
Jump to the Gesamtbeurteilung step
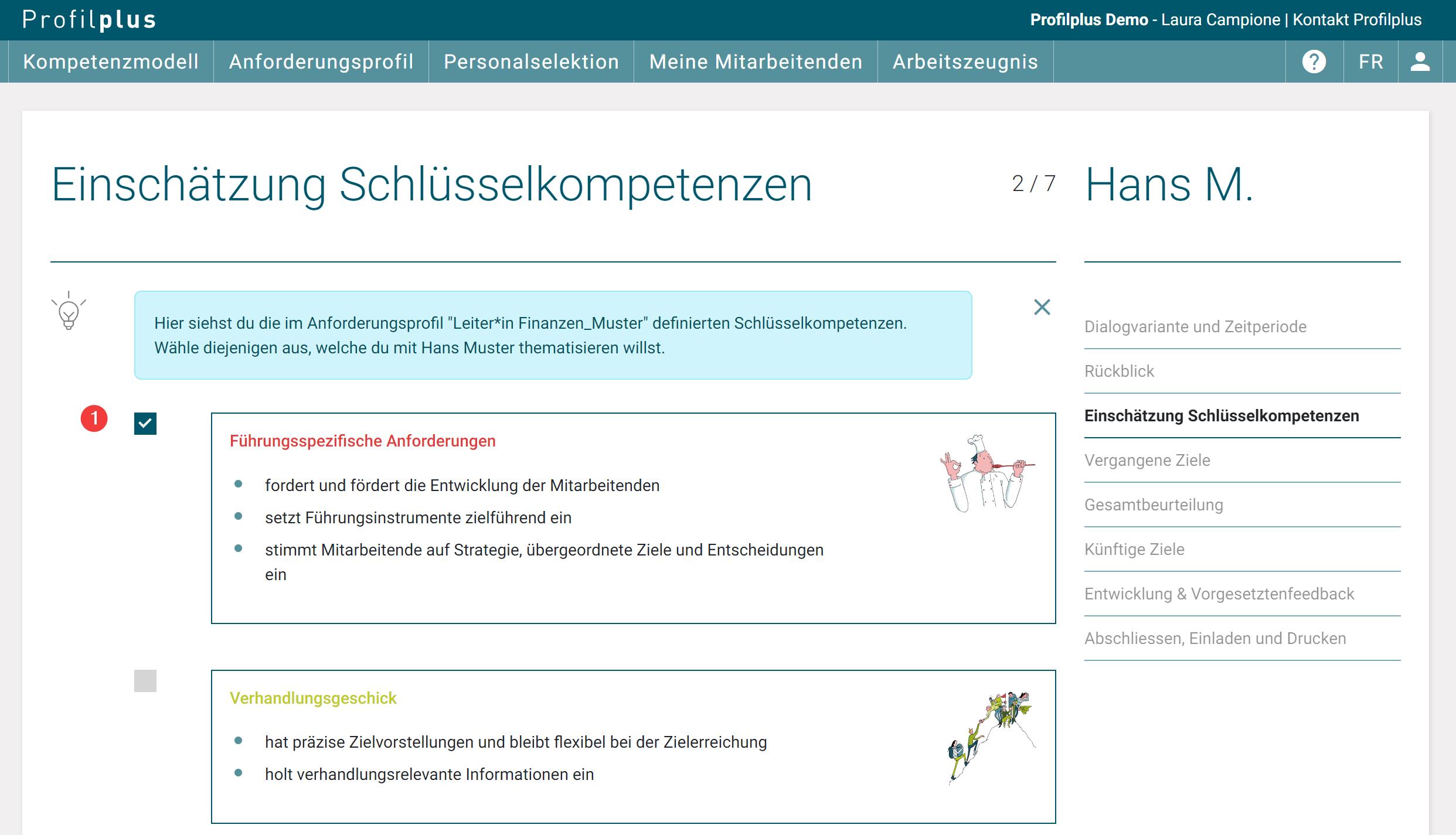tap(1154, 505)
